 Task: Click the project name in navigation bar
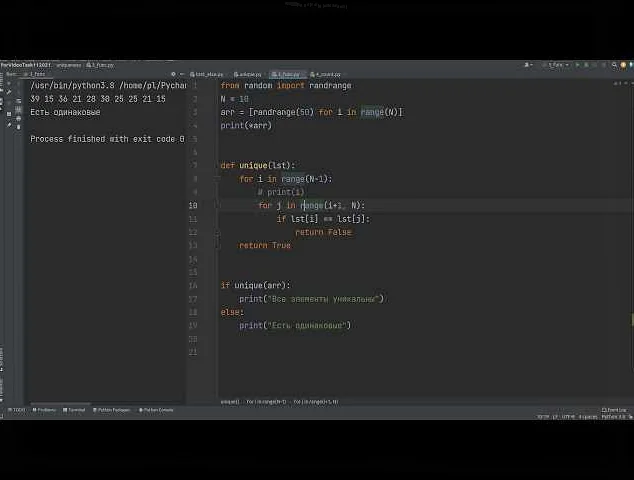pyautogui.click(x=25, y=65)
